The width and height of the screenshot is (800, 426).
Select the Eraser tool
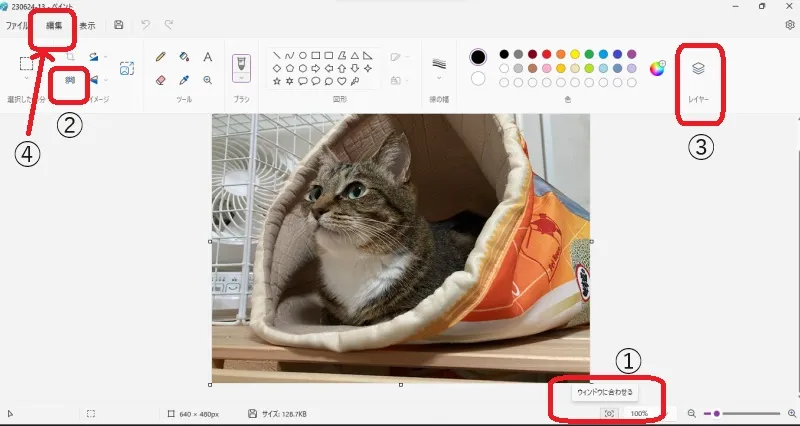point(161,80)
